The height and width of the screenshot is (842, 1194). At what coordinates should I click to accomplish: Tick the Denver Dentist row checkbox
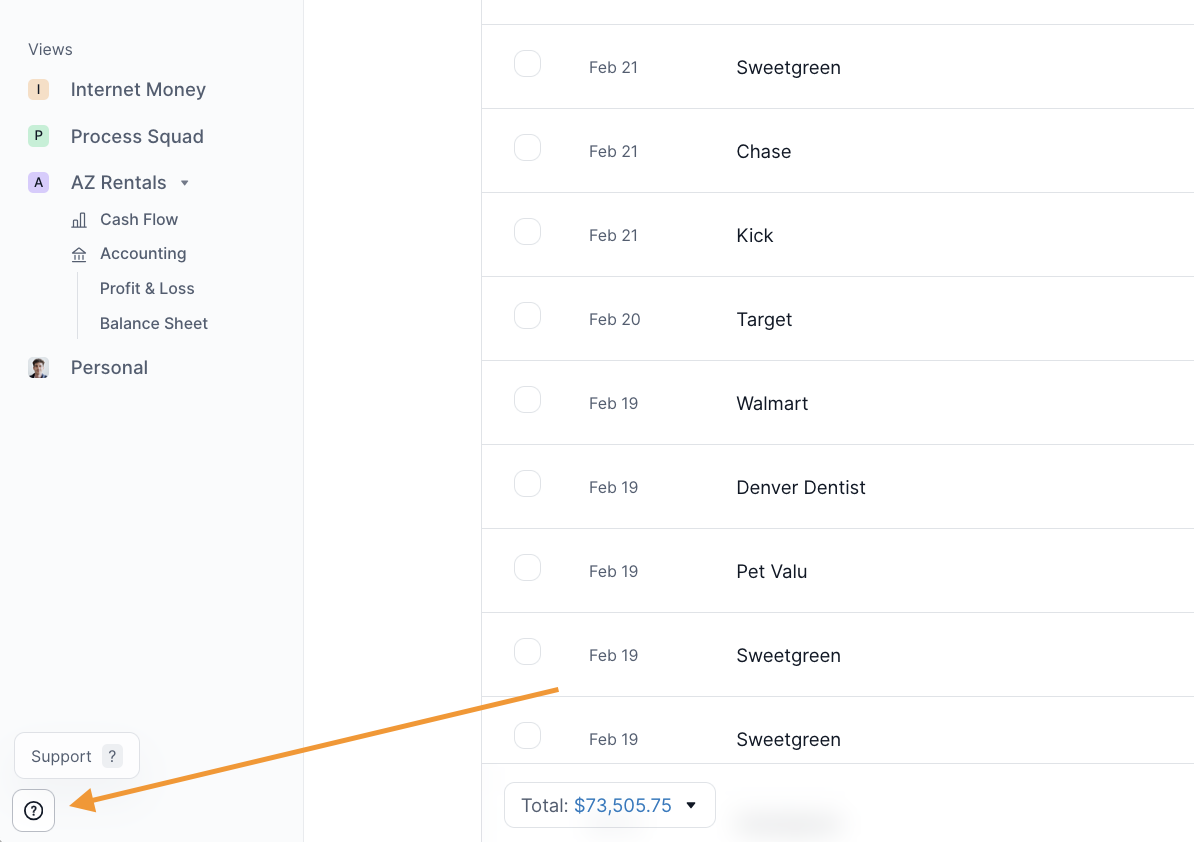527,484
